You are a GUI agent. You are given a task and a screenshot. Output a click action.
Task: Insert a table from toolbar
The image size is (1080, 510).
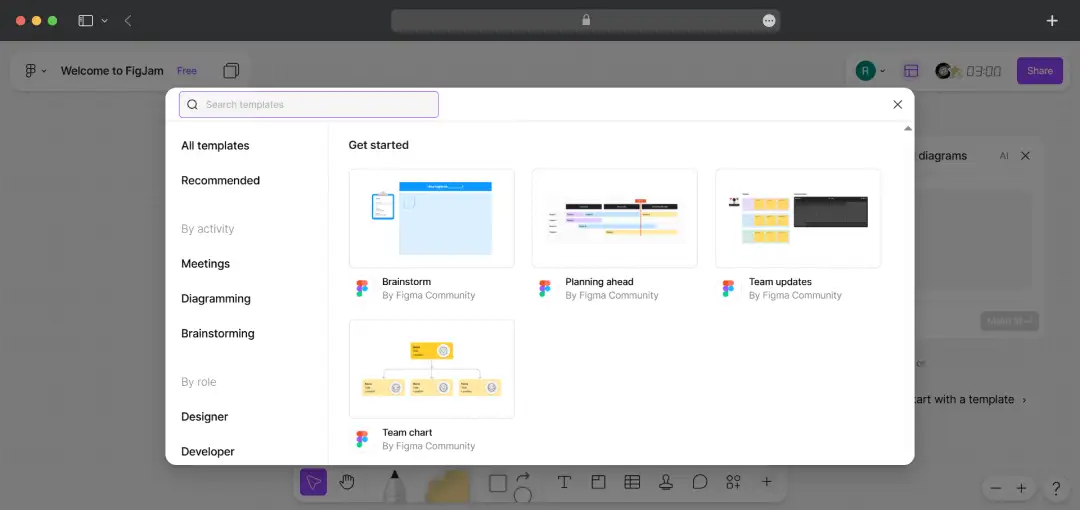(632, 482)
